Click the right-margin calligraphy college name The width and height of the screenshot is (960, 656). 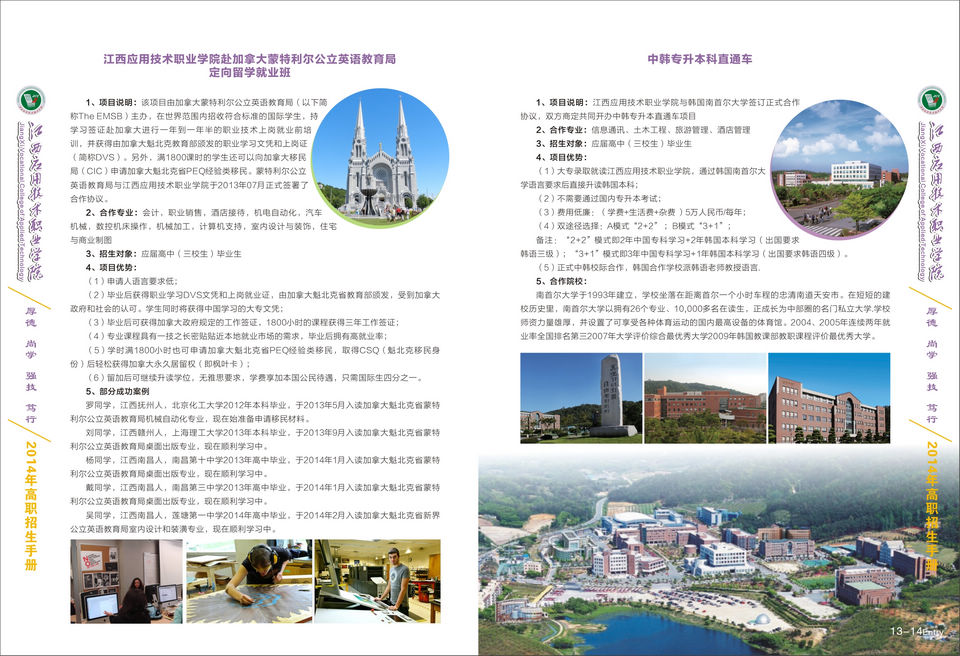(936, 202)
